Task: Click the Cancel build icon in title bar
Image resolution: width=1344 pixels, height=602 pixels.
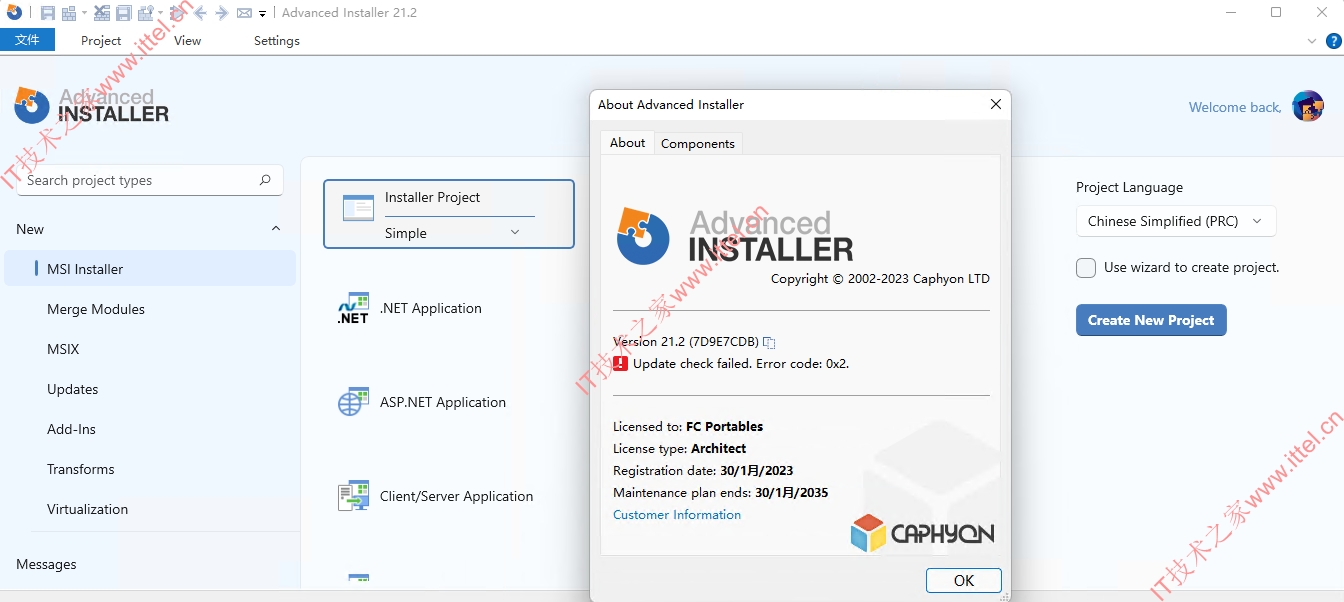Action: pos(102,13)
